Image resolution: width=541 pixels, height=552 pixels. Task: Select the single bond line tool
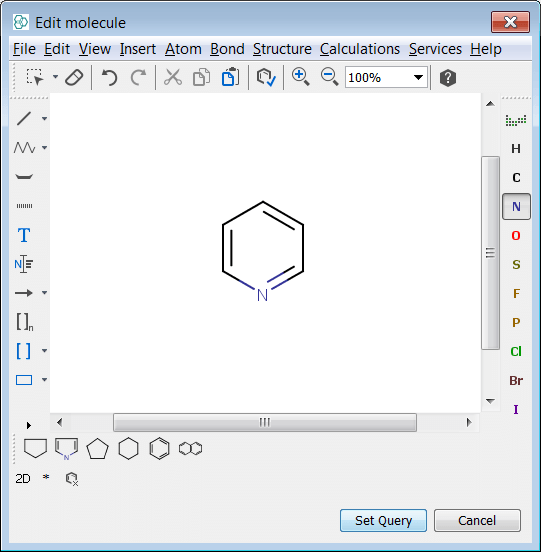(x=24, y=119)
